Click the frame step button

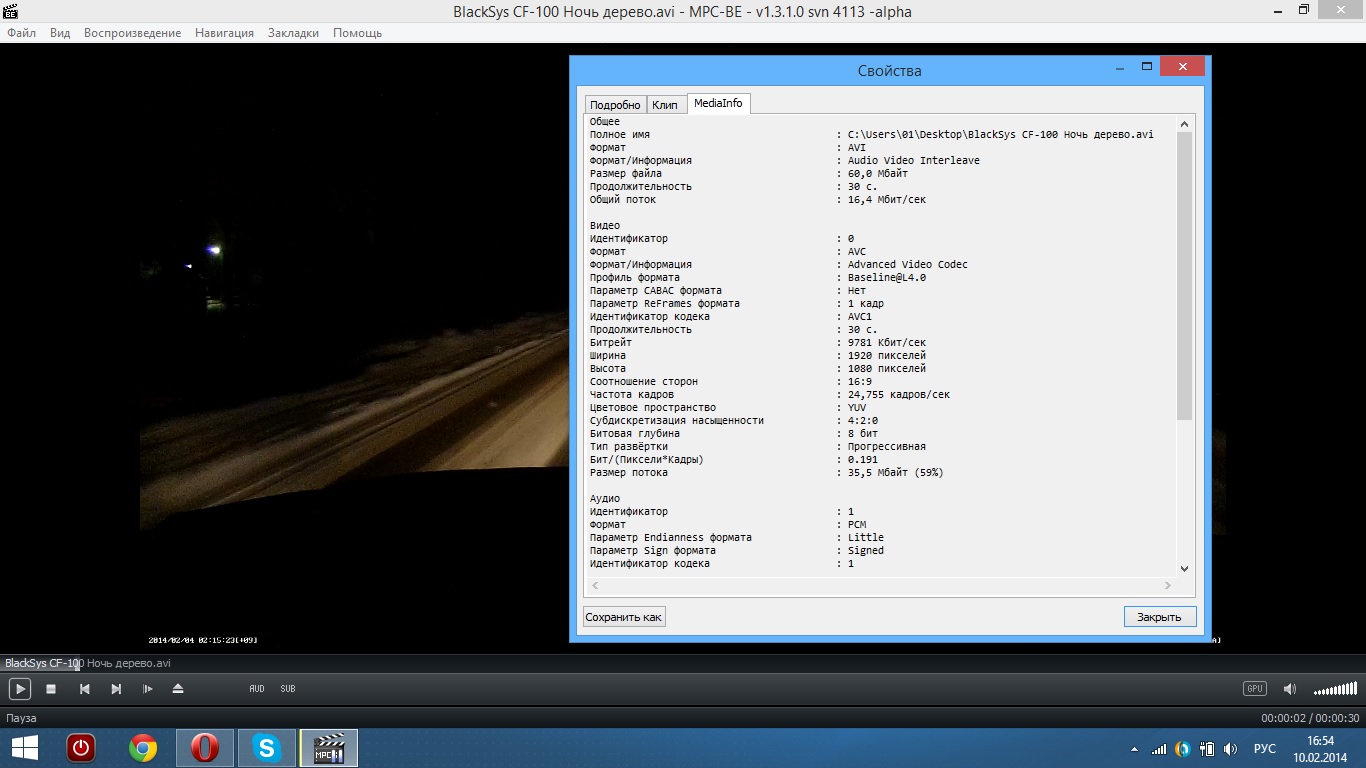click(148, 689)
